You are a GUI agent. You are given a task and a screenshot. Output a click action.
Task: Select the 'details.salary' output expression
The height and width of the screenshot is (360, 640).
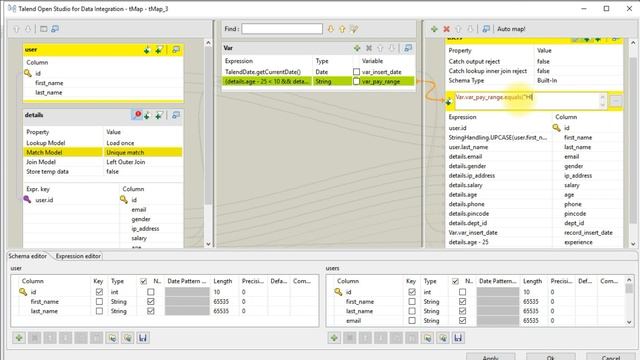(x=465, y=185)
